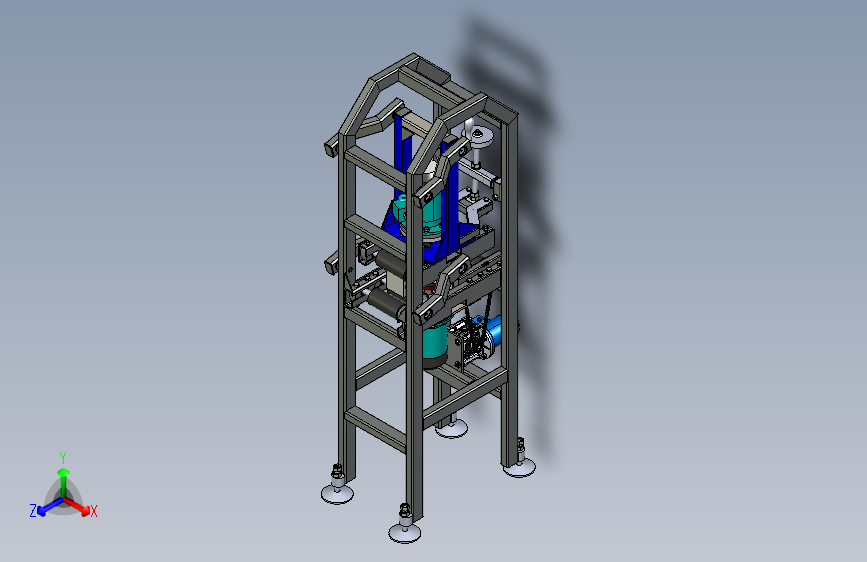This screenshot has width=867, height=562.
Task: Select the teal gear reducer cylinder below rollers
Action: [436, 343]
